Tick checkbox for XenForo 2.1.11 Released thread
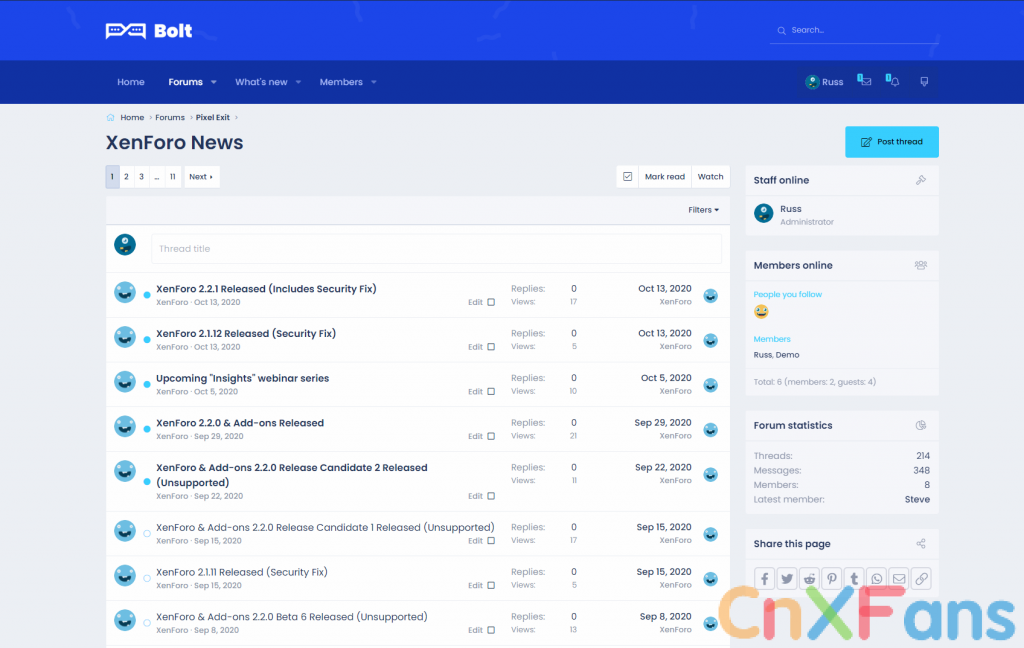Viewport: 1024px width, 648px height. [x=491, y=586]
